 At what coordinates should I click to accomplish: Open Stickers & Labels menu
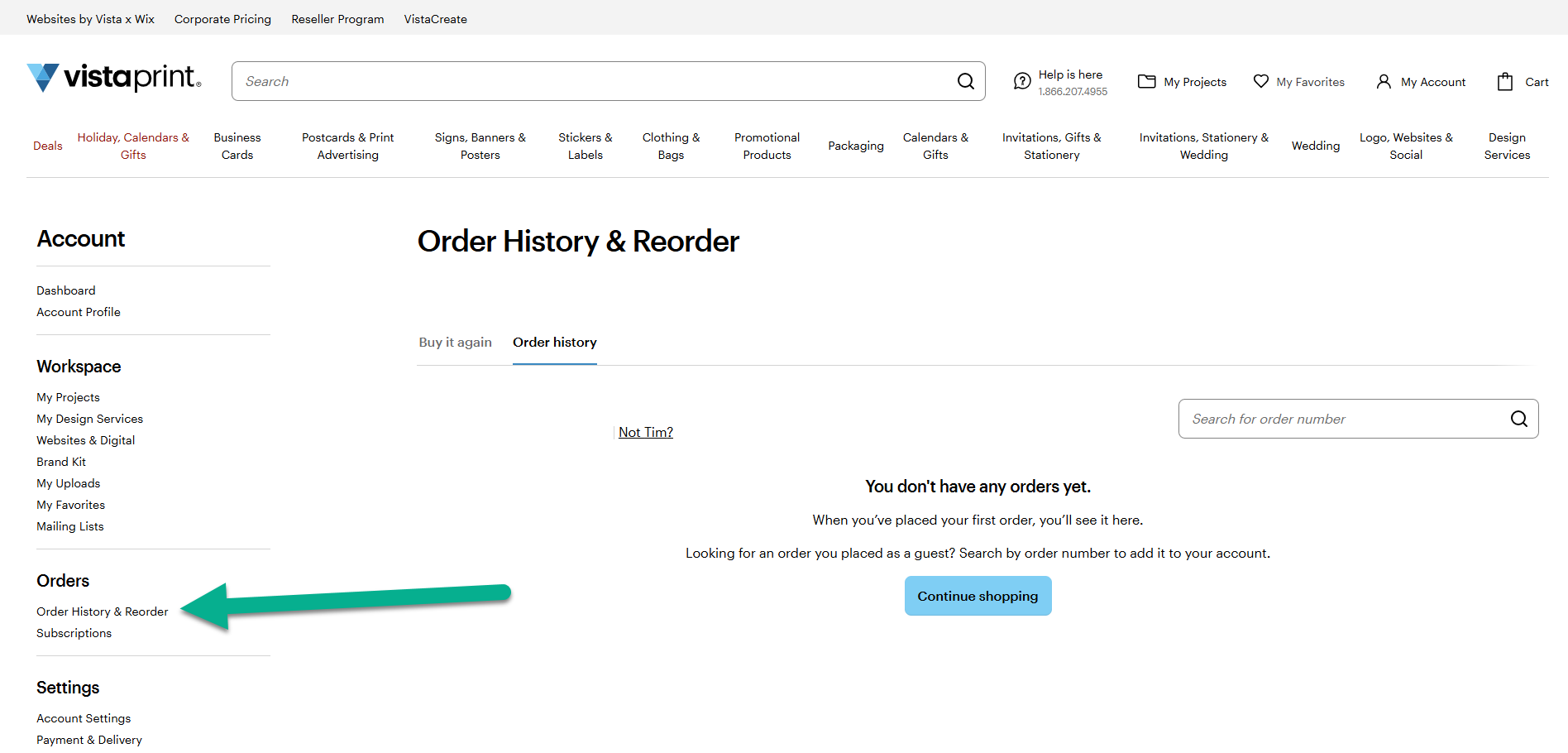pyautogui.click(x=586, y=146)
